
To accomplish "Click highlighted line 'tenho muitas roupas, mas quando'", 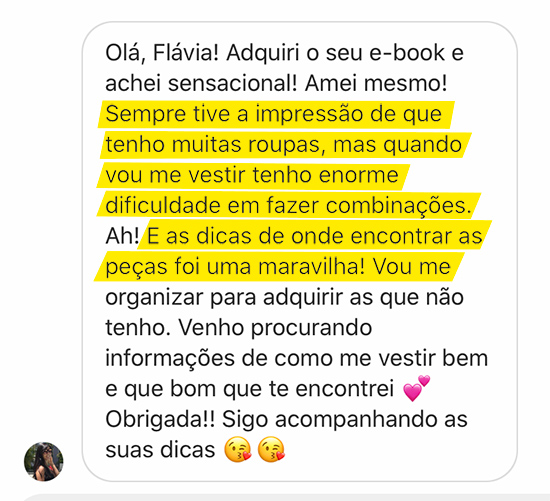I will pos(283,145).
